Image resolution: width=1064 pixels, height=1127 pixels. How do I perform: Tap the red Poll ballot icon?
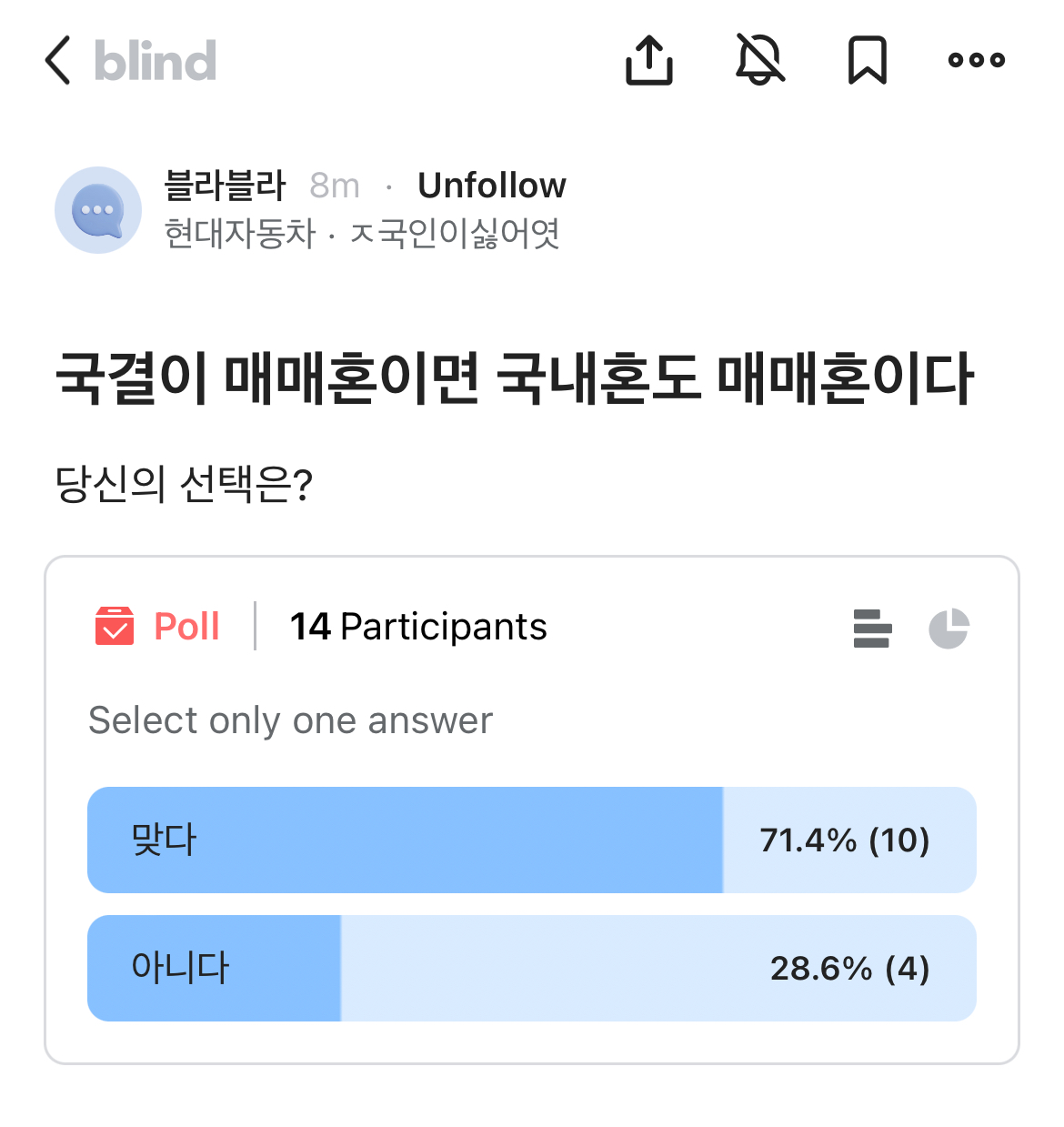click(x=115, y=627)
